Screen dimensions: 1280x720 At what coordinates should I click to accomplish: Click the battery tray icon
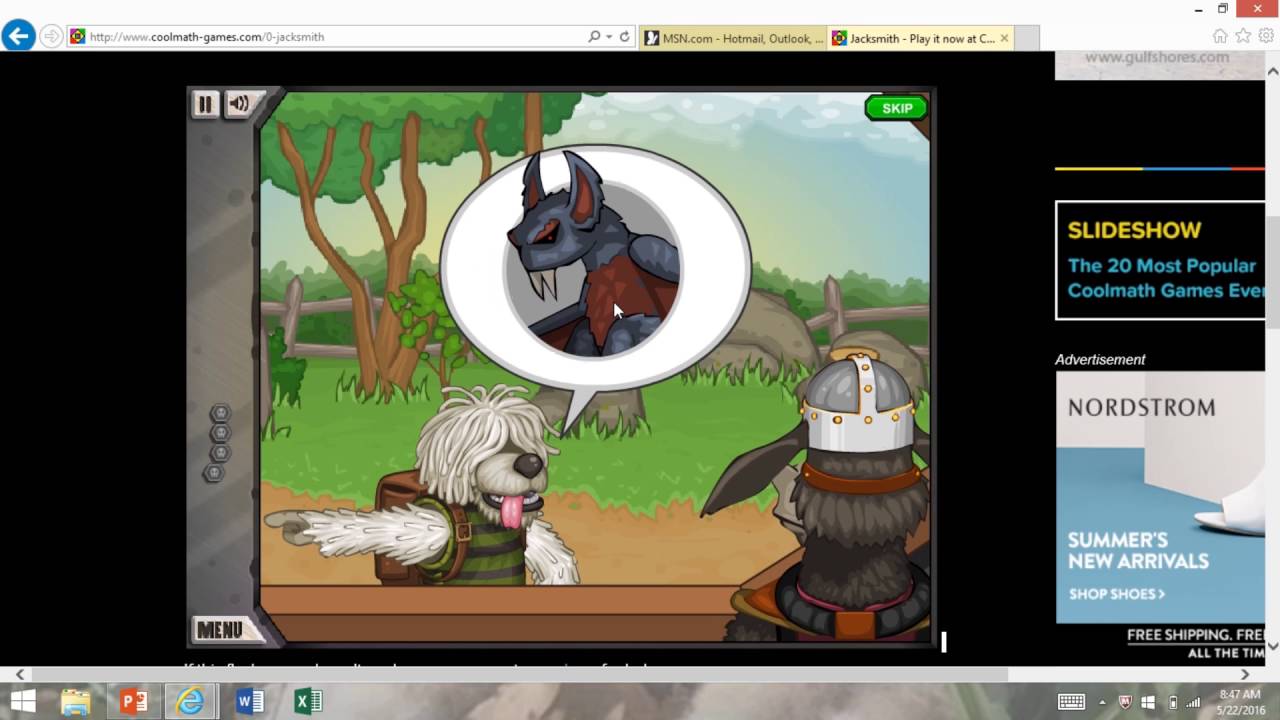tap(1173, 702)
